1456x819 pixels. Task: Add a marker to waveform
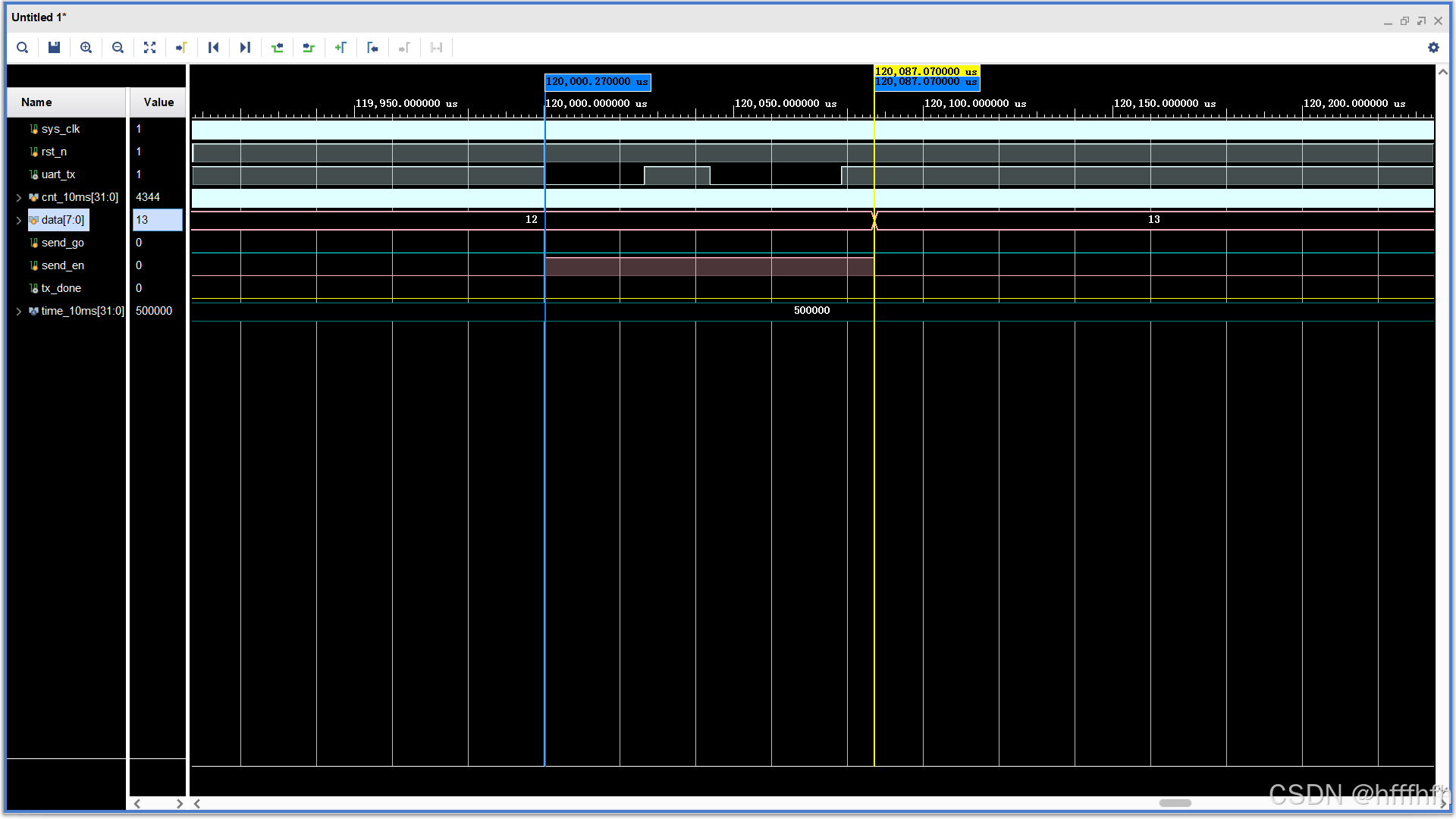[340, 48]
